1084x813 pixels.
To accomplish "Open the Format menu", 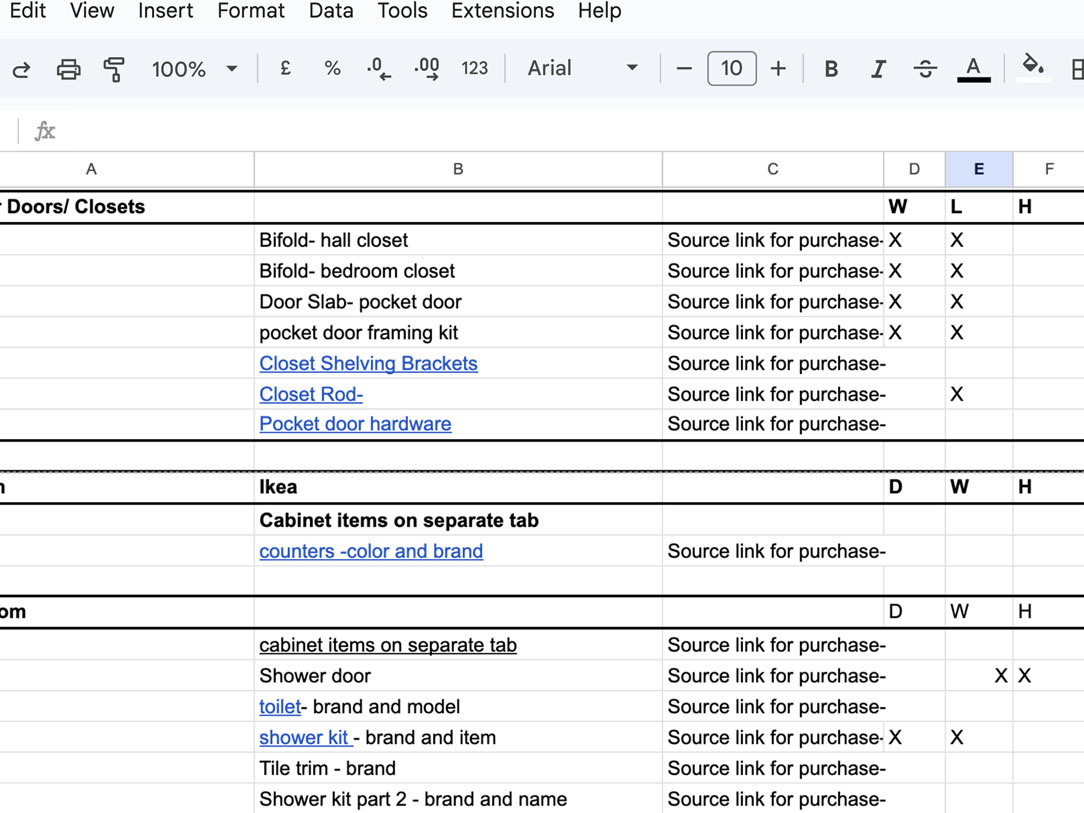I will tap(251, 10).
